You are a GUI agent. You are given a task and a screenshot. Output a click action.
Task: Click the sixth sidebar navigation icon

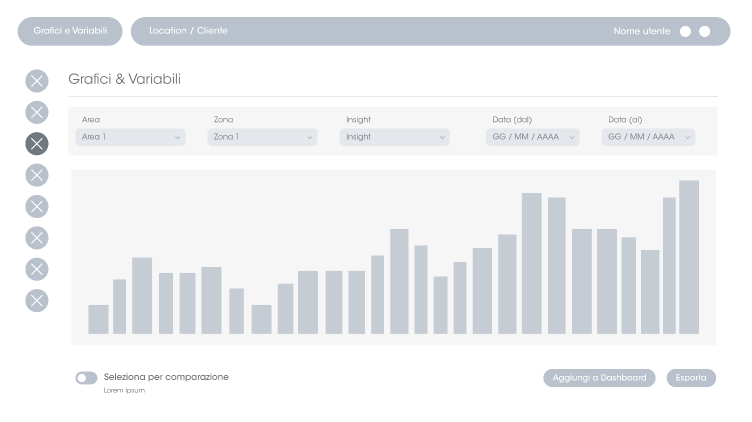(x=36, y=237)
